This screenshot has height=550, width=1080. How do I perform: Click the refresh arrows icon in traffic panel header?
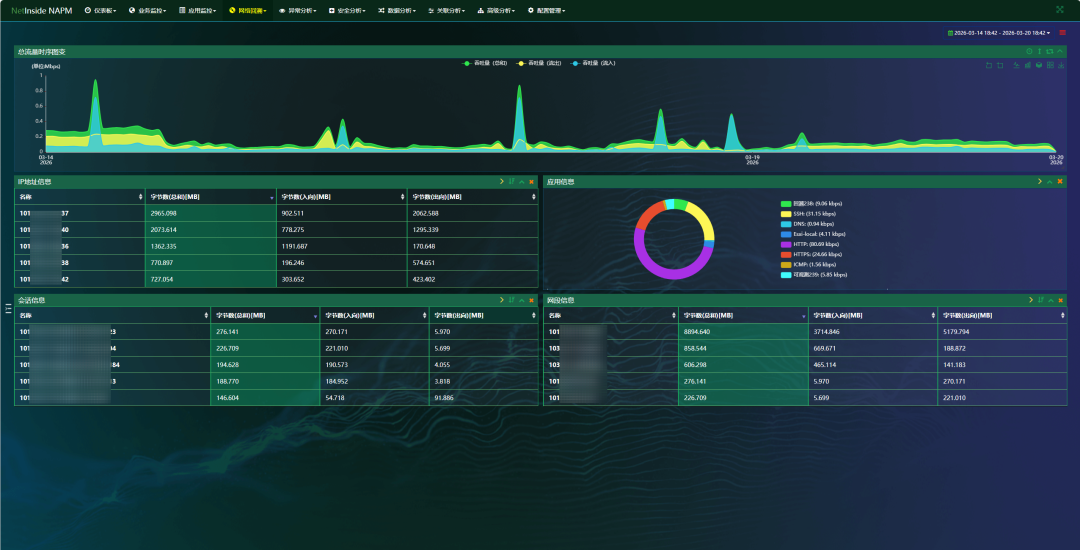(x=1050, y=51)
